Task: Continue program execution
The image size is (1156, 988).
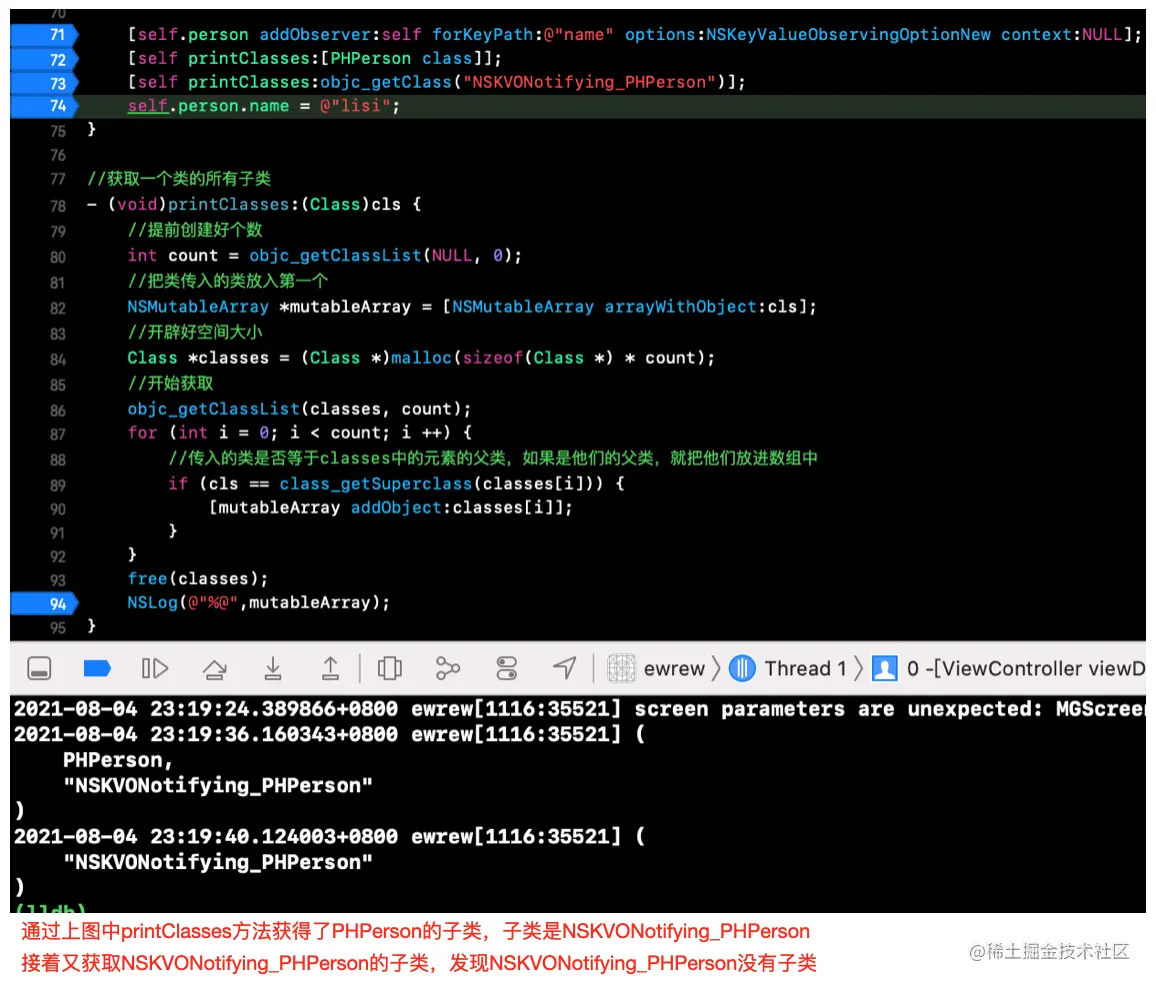Action: point(155,669)
